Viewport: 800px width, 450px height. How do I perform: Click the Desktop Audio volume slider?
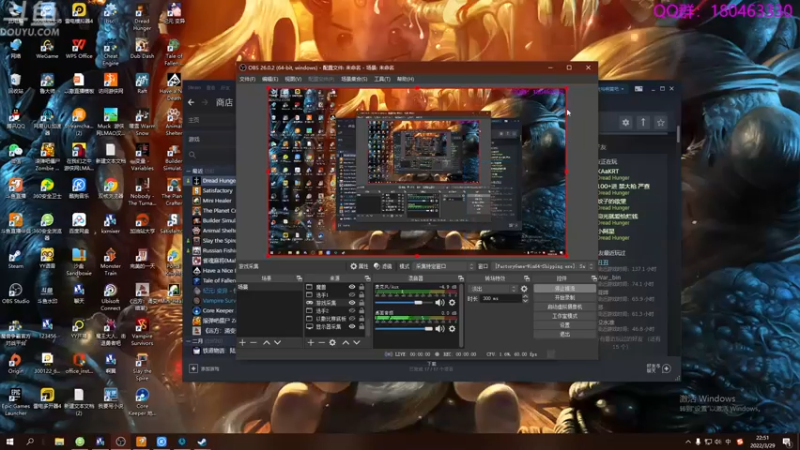(404, 329)
